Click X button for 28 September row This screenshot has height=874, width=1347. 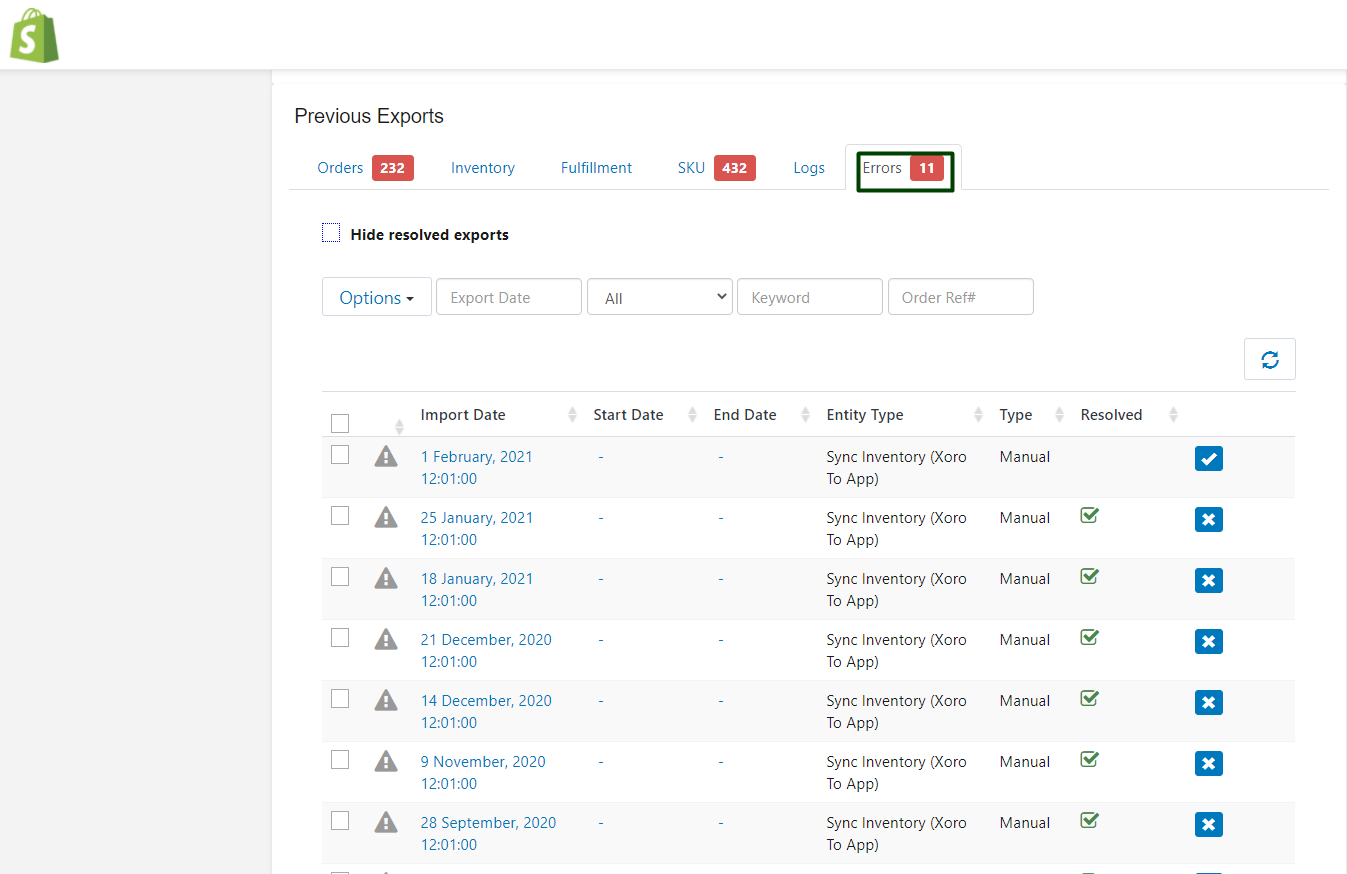[1208, 824]
